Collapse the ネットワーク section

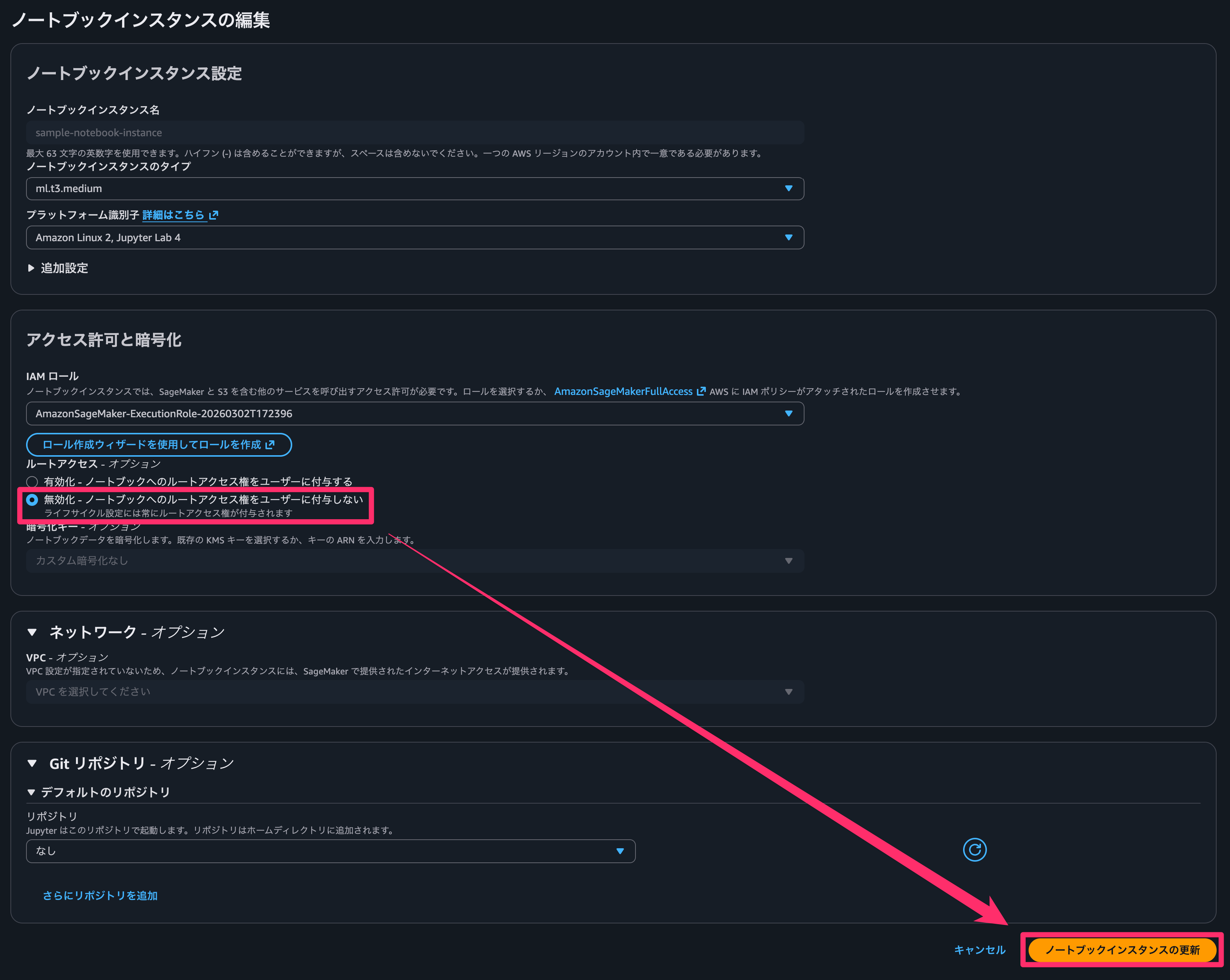[32, 632]
